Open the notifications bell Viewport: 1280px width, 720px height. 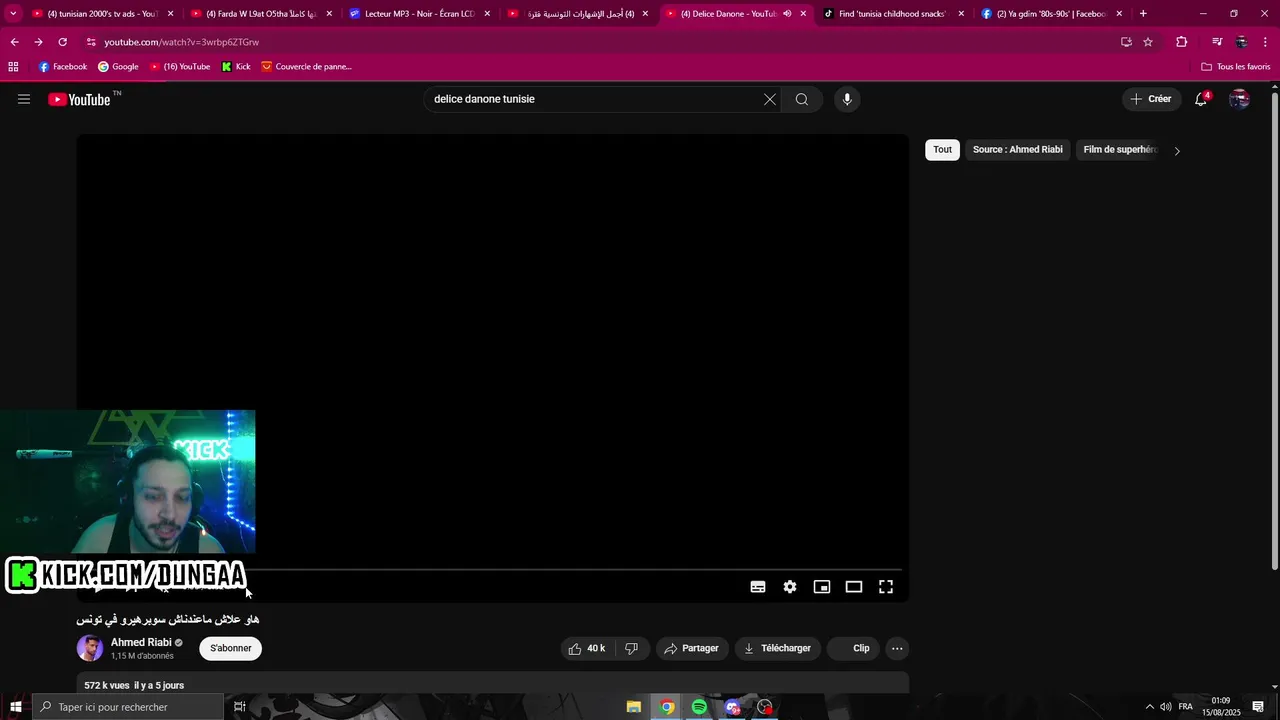pos(1201,99)
